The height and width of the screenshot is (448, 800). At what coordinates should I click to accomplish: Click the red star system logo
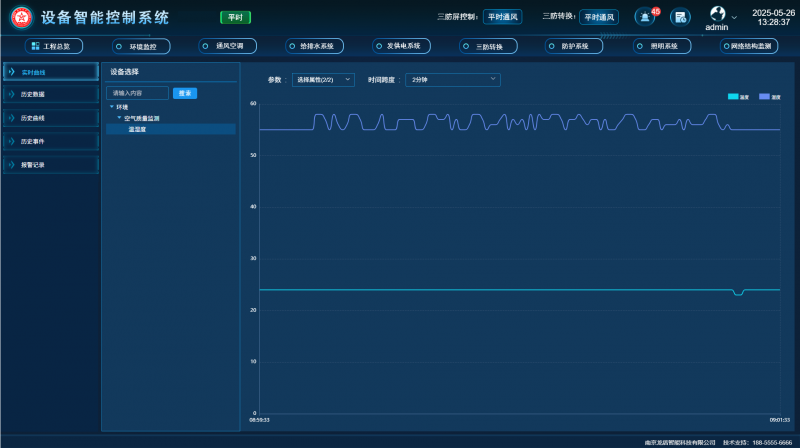[x=21, y=17]
